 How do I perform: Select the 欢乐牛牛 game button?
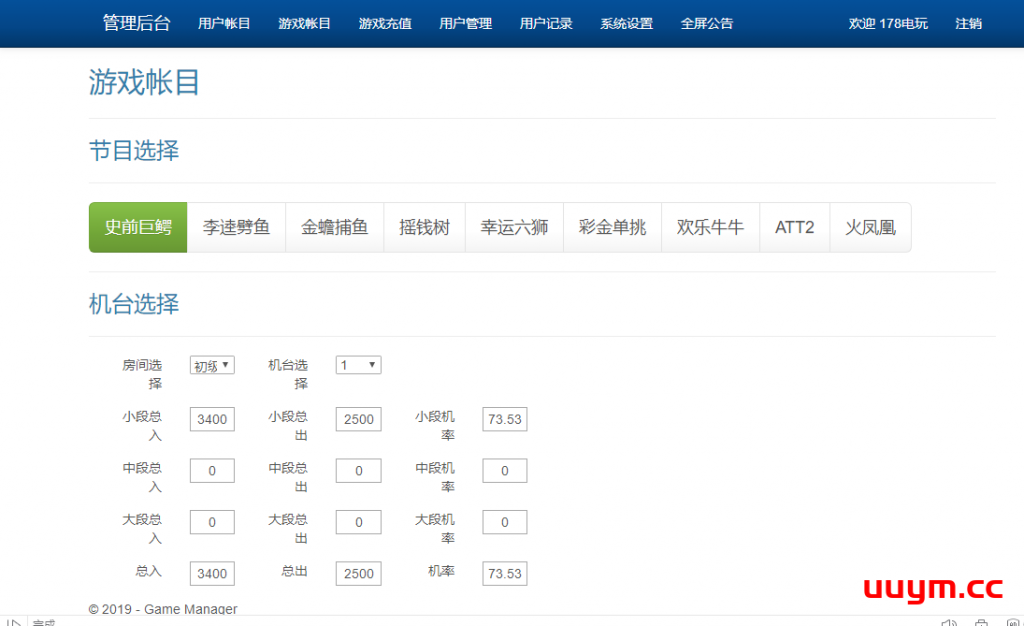[710, 227]
